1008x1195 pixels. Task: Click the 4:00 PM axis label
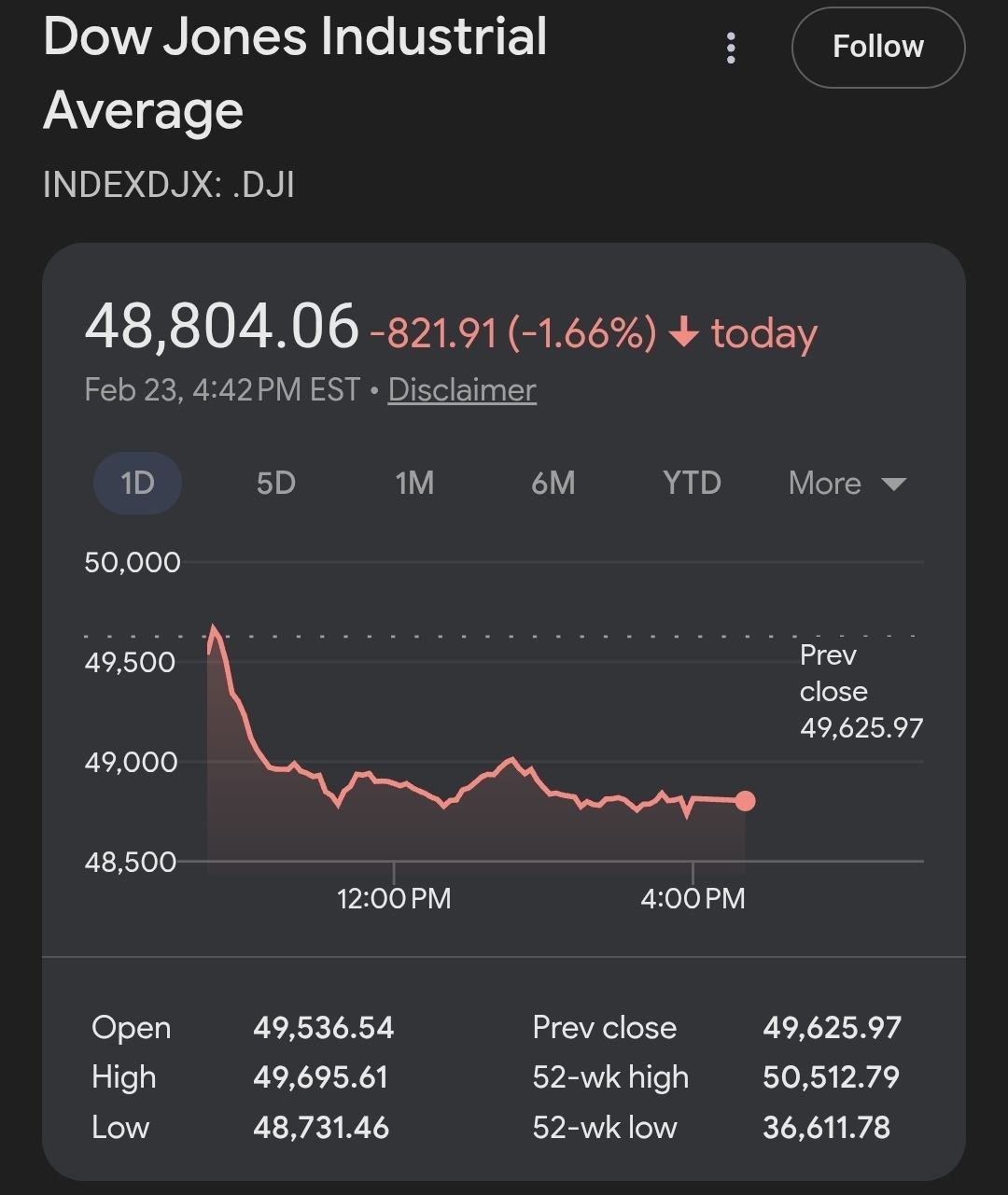point(693,898)
